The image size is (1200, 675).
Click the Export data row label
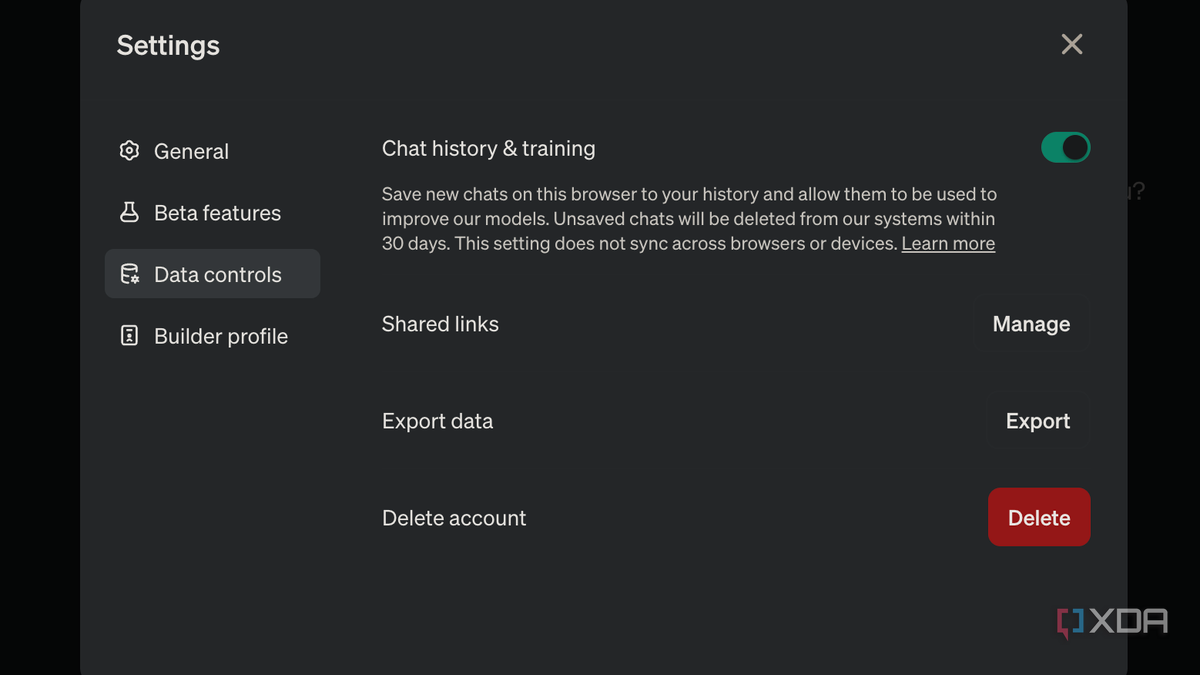pos(437,421)
